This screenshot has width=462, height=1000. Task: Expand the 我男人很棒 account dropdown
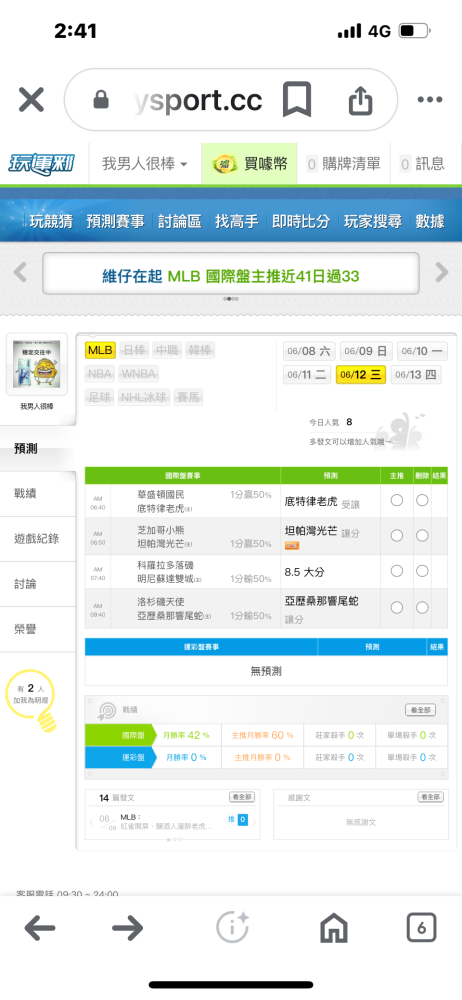[145, 164]
